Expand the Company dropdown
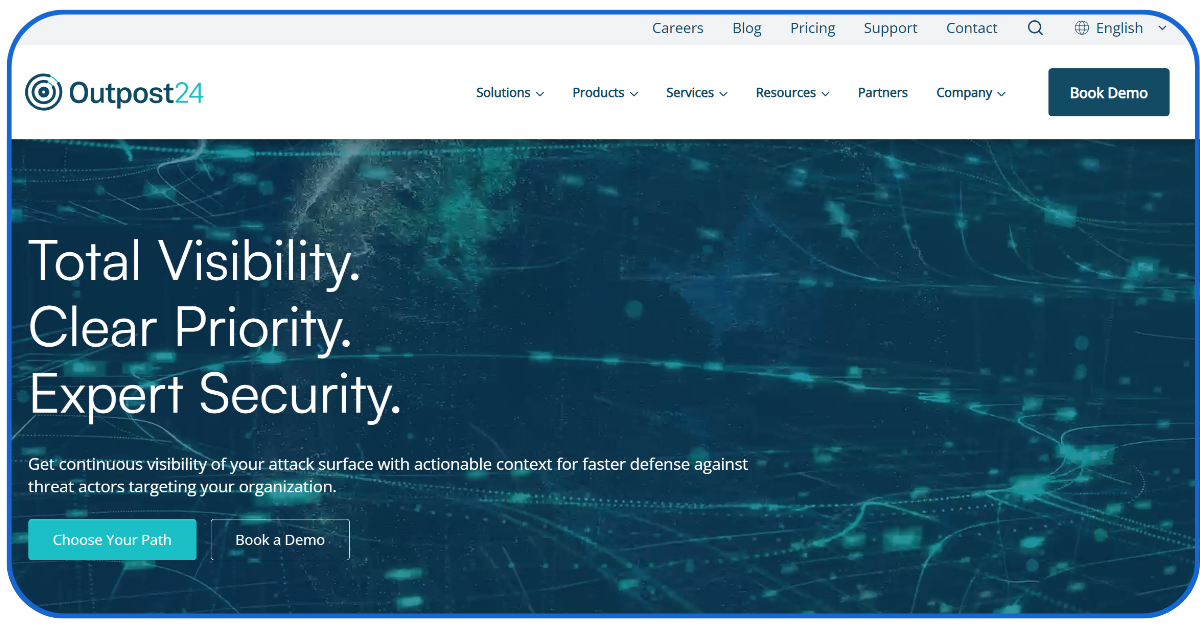Image resolution: width=1200 pixels, height=628 pixels. click(x=969, y=92)
